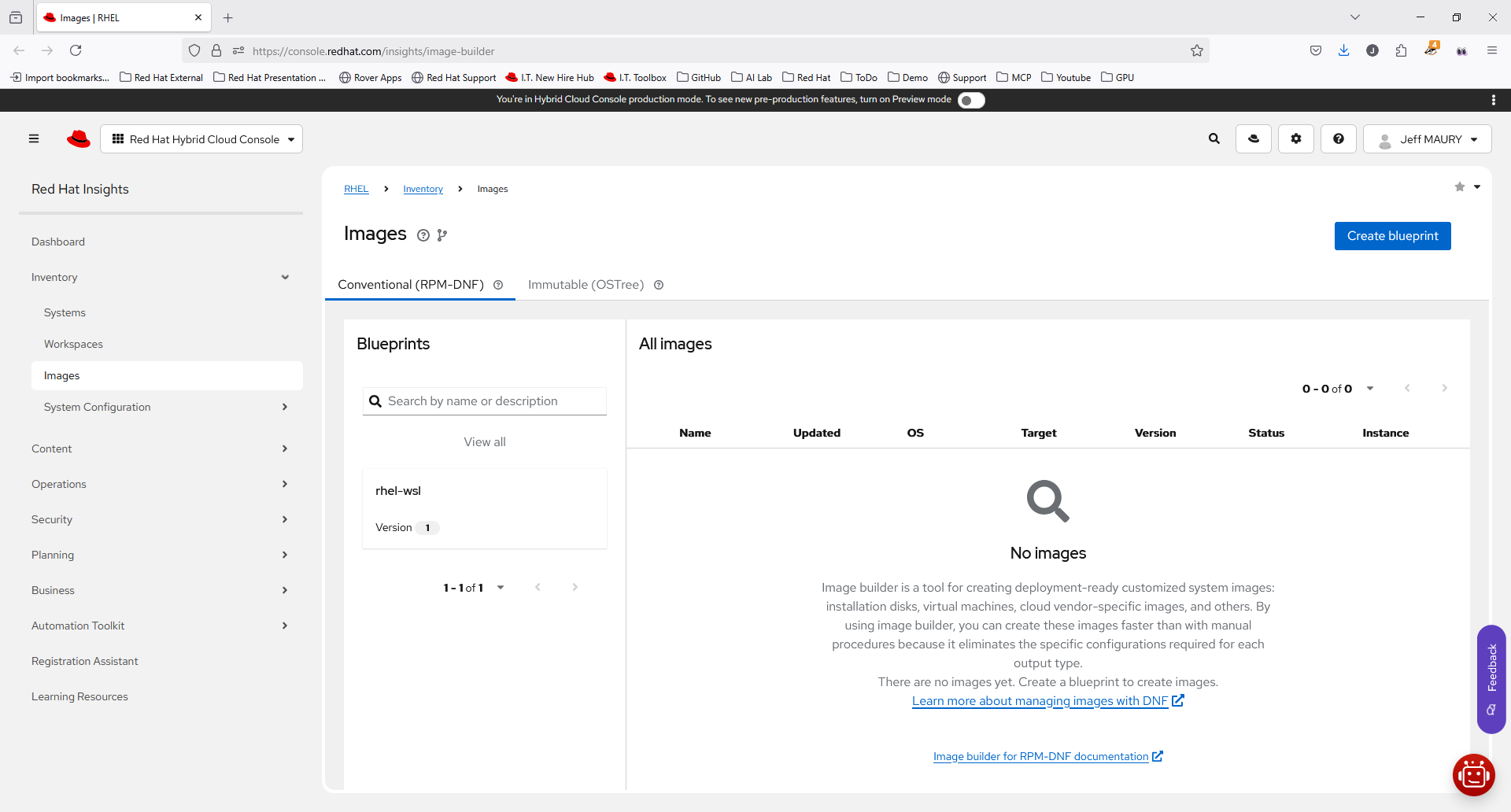Open Learn more about managing images link
The height and width of the screenshot is (812, 1511).
pos(1040,701)
